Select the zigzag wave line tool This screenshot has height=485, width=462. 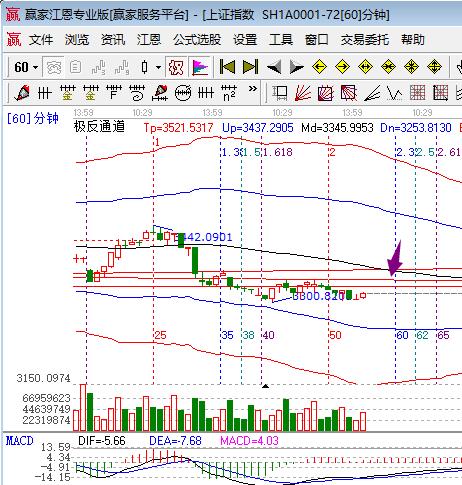395,93
